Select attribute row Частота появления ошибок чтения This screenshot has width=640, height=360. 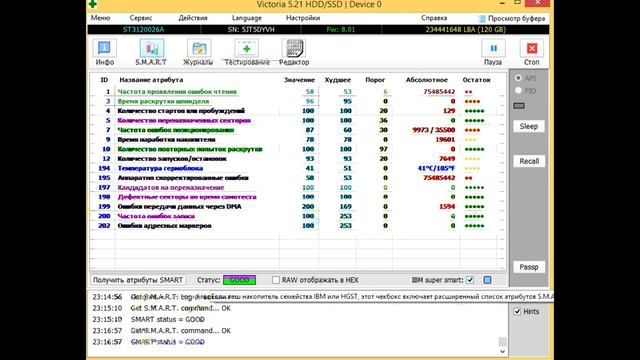[298, 92]
